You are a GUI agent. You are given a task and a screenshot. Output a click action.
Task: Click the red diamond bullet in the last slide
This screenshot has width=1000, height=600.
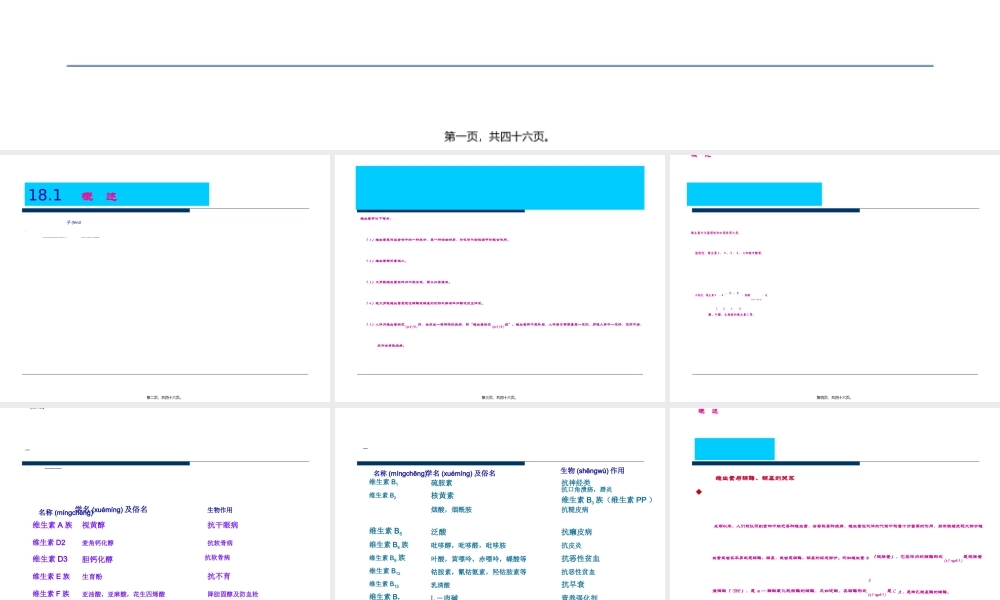[x=698, y=492]
